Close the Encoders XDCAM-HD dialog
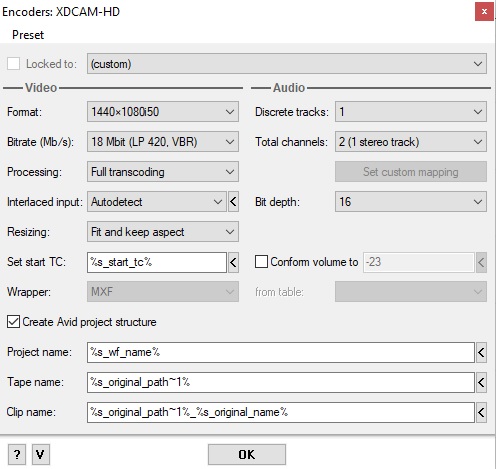The height and width of the screenshot is (469, 496). 484,12
